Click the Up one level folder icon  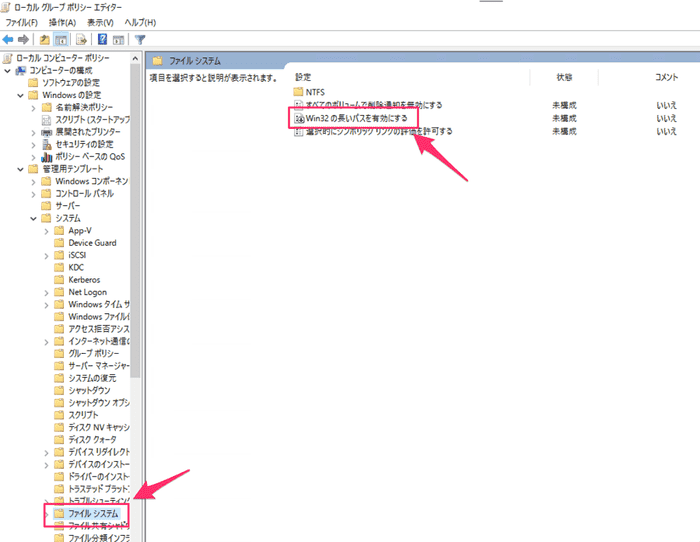45,40
